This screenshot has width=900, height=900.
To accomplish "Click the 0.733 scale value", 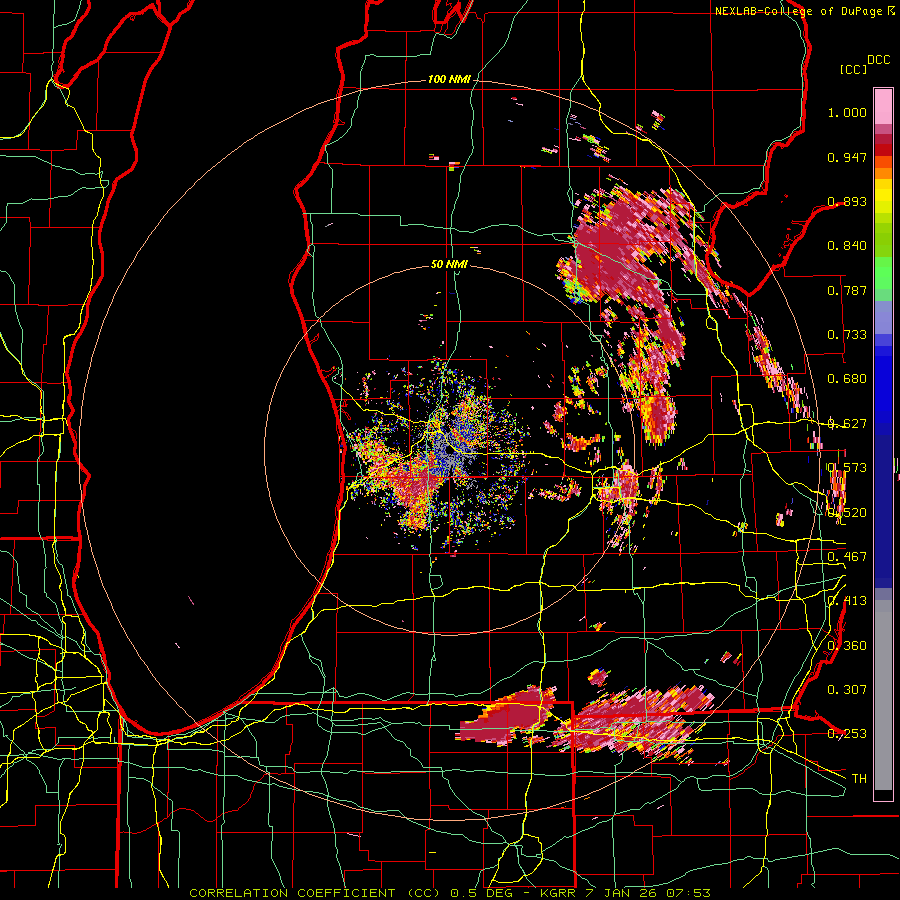I will point(847,335).
